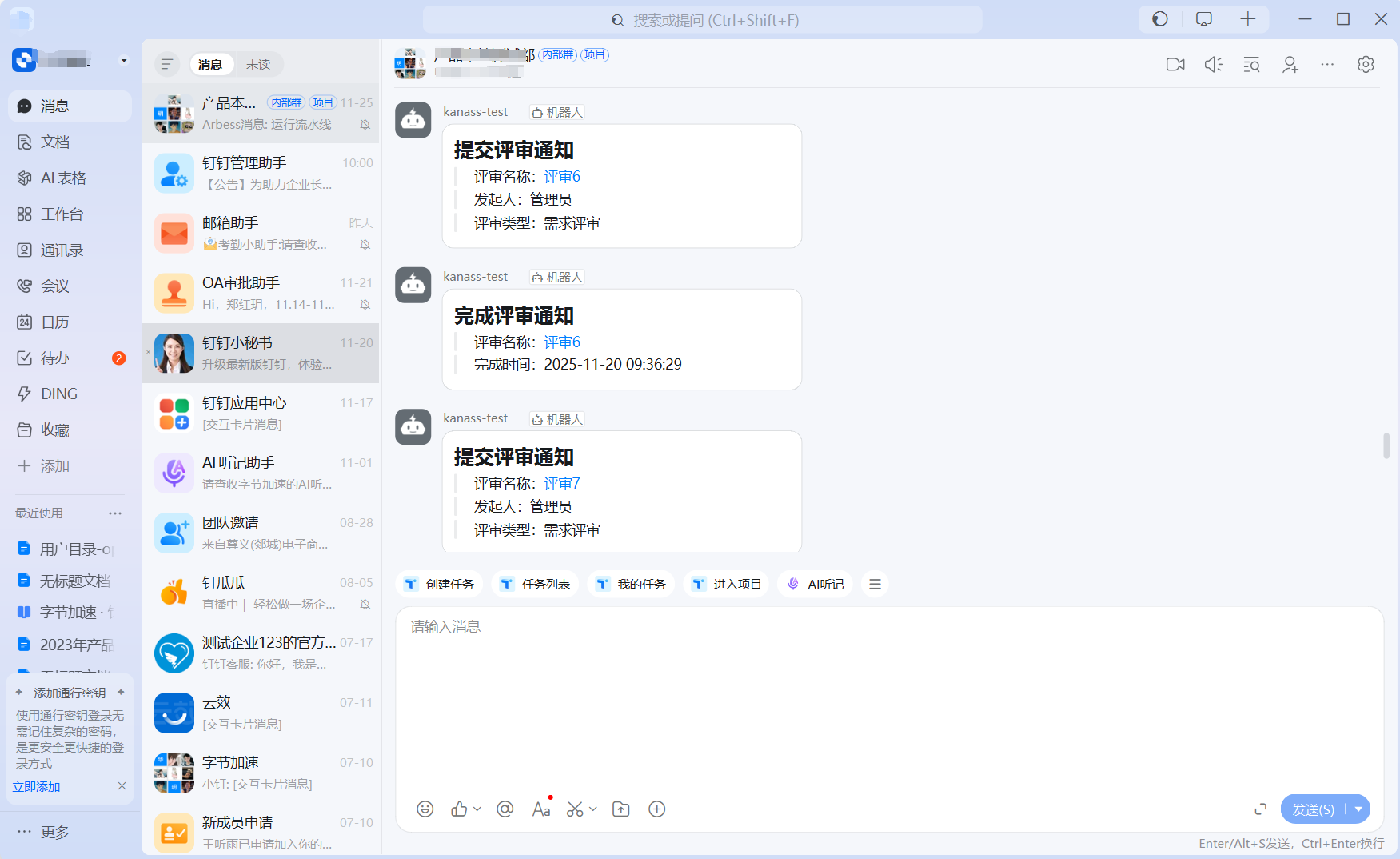Open the OA审批助手 conversation
Screen dimensions: 1400x859
coord(261,294)
